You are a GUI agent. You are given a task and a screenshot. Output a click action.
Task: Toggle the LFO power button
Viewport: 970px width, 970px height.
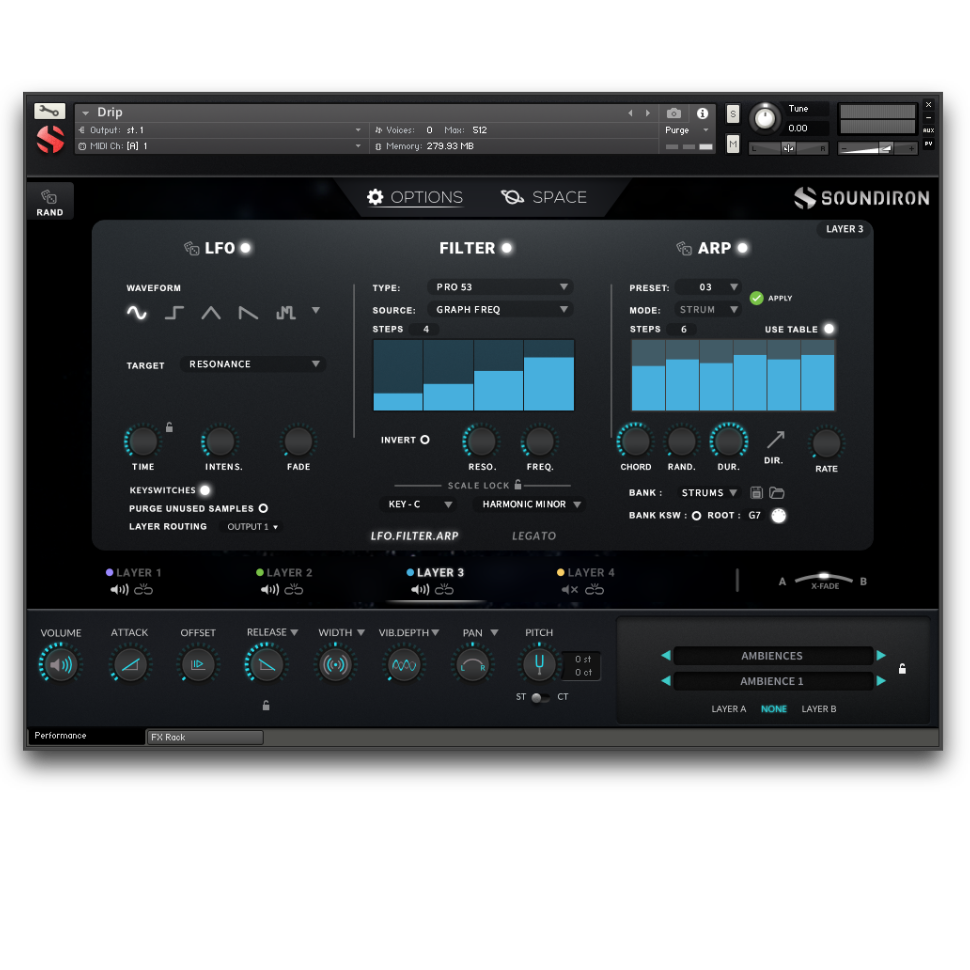[x=246, y=248]
